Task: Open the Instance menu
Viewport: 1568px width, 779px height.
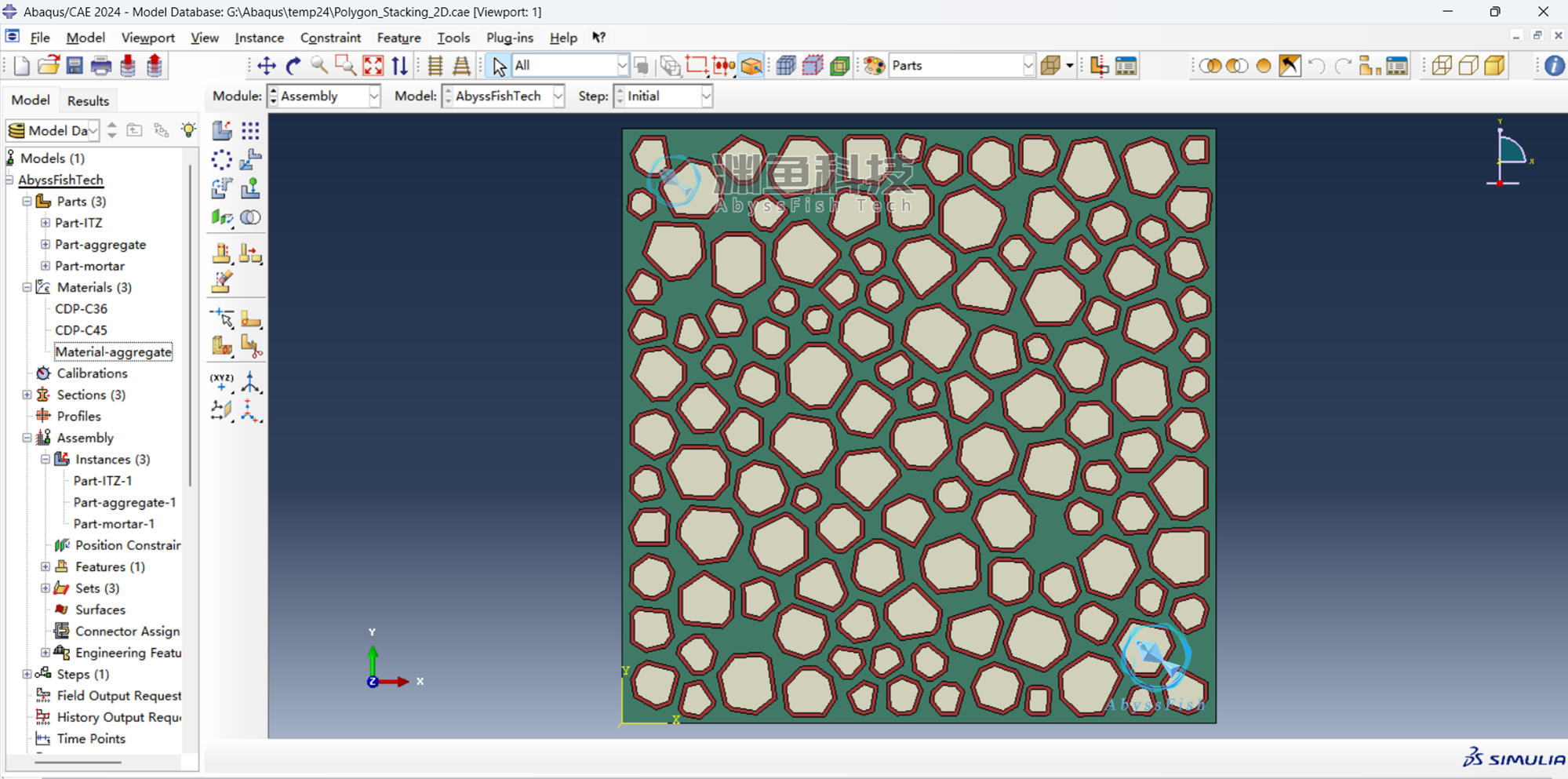Action: pos(259,38)
